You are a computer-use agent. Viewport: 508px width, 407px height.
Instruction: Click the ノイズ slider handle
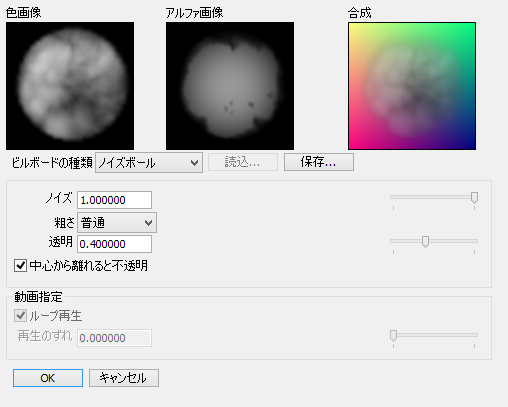tap(474, 198)
